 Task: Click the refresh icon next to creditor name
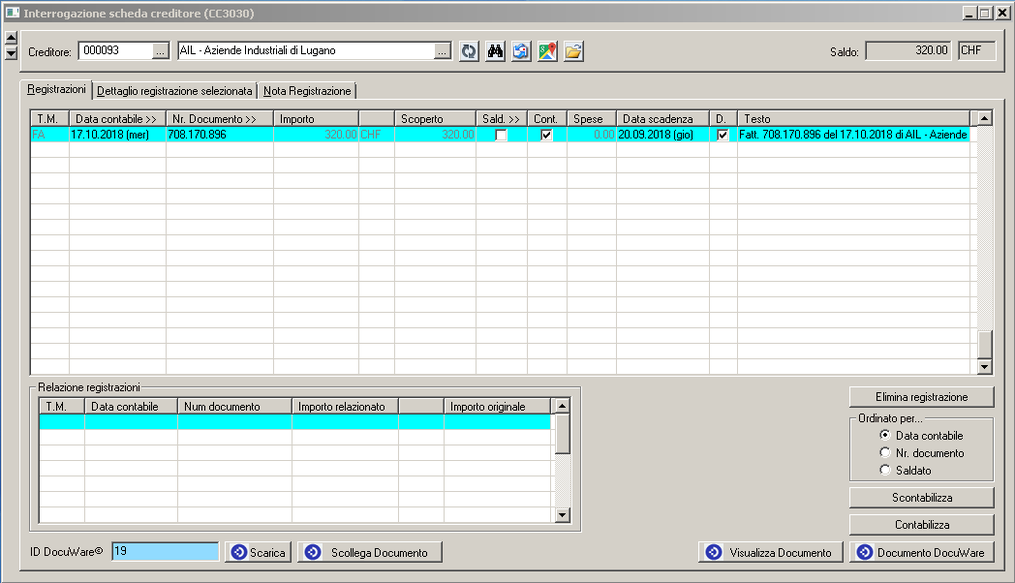(x=469, y=51)
